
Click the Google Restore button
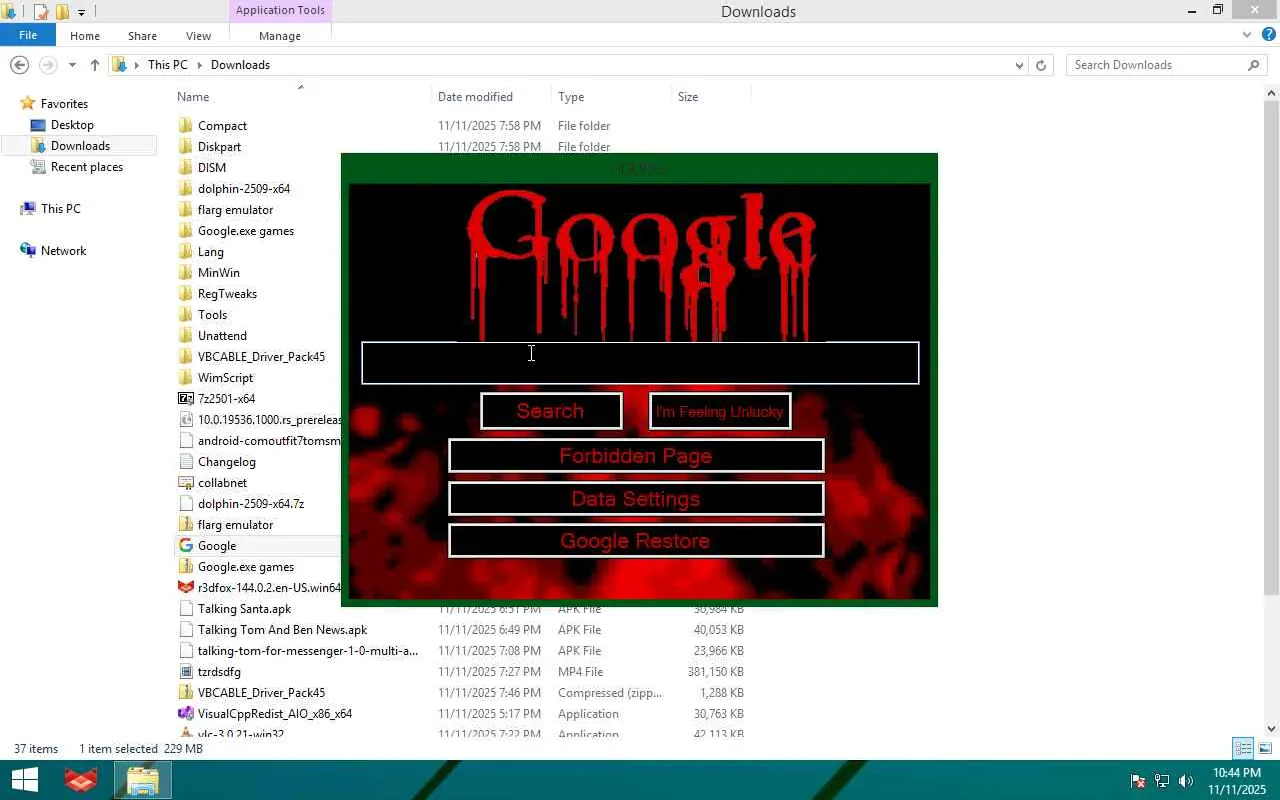(x=636, y=541)
